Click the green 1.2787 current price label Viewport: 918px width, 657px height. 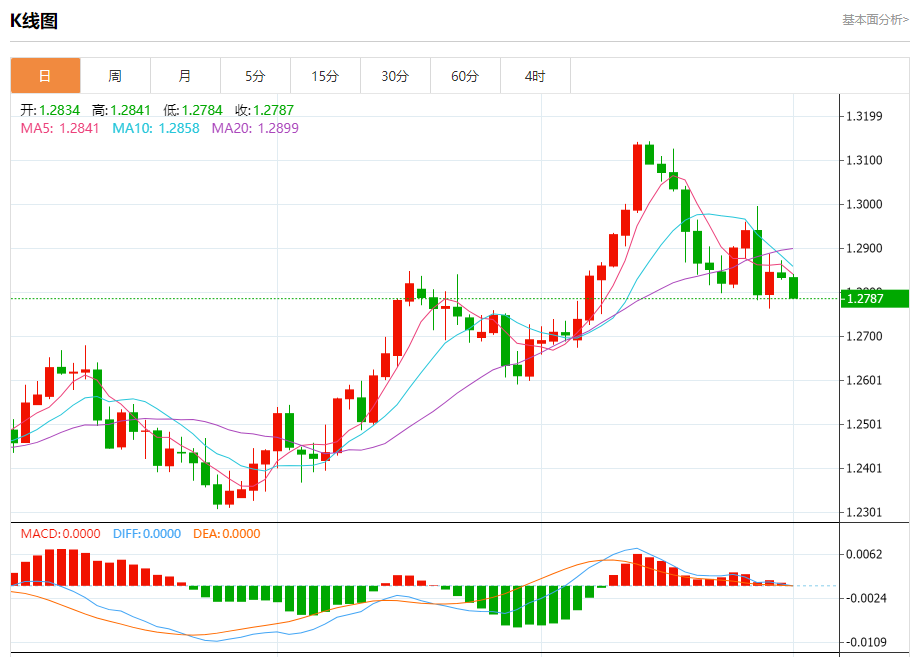[875, 299]
